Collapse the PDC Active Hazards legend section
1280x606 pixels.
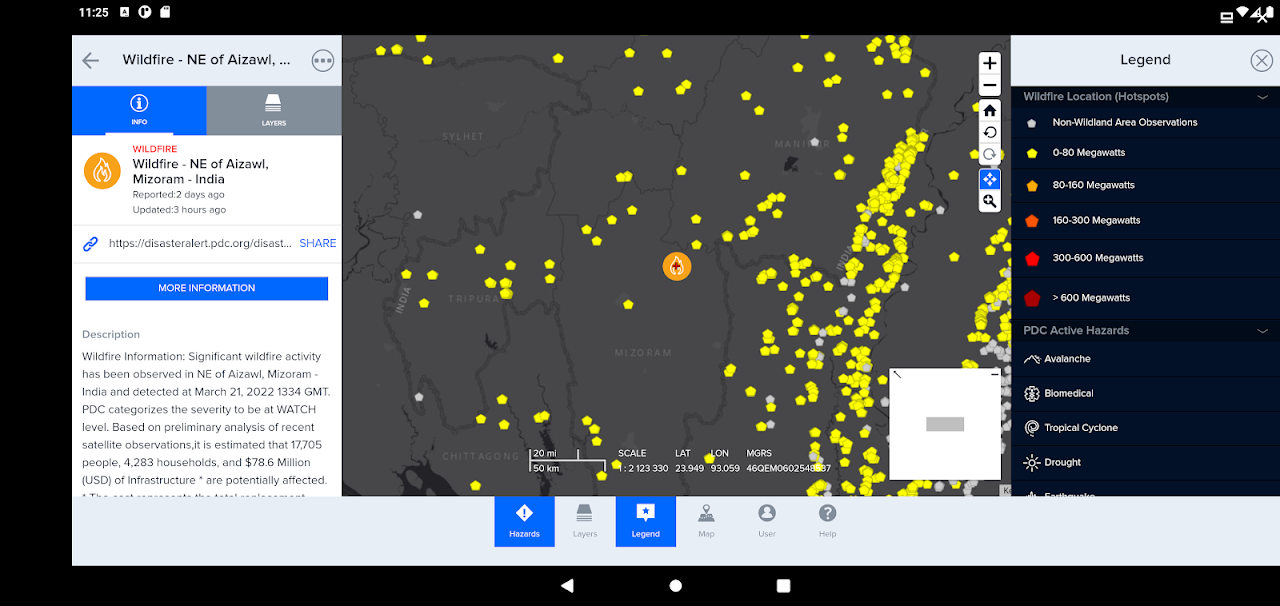[1264, 330]
